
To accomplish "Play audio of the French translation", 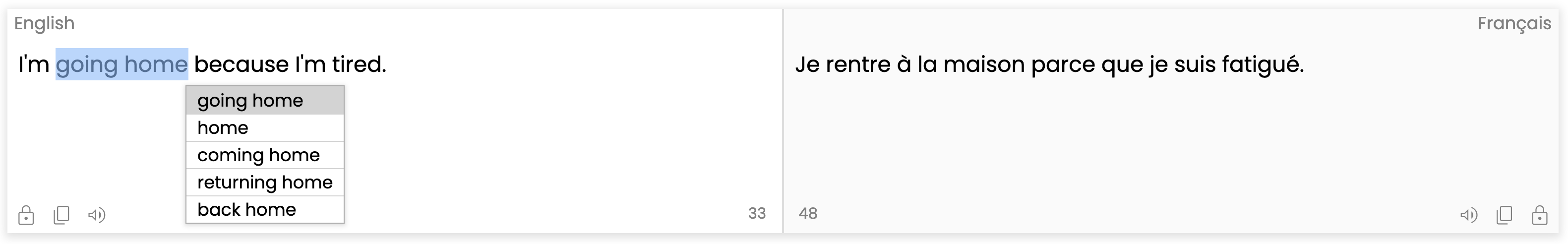I will coord(1468,215).
